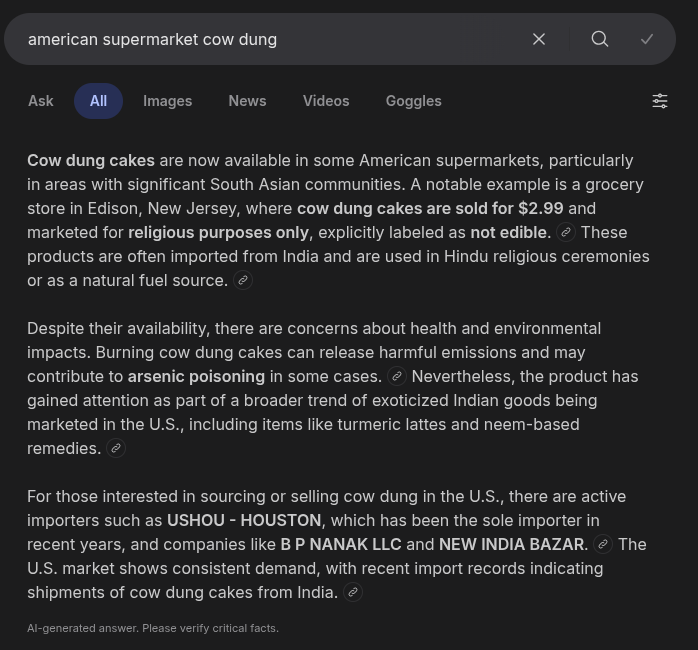Open the citation link after 'not edible.'
Screen dimensions: 698x650
[x=566, y=232]
